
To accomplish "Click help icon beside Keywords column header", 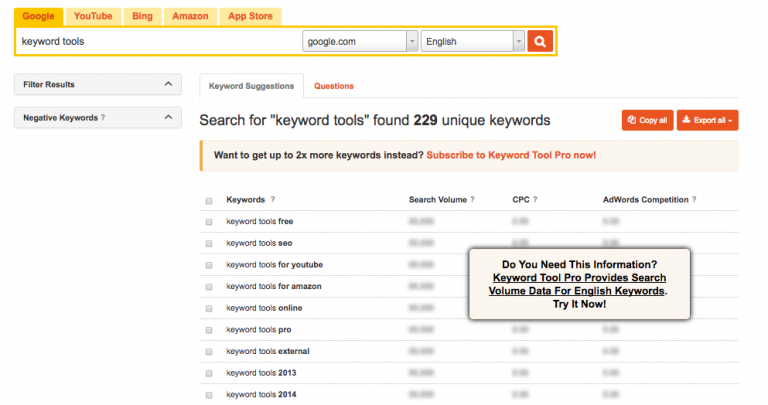I will coord(272,200).
